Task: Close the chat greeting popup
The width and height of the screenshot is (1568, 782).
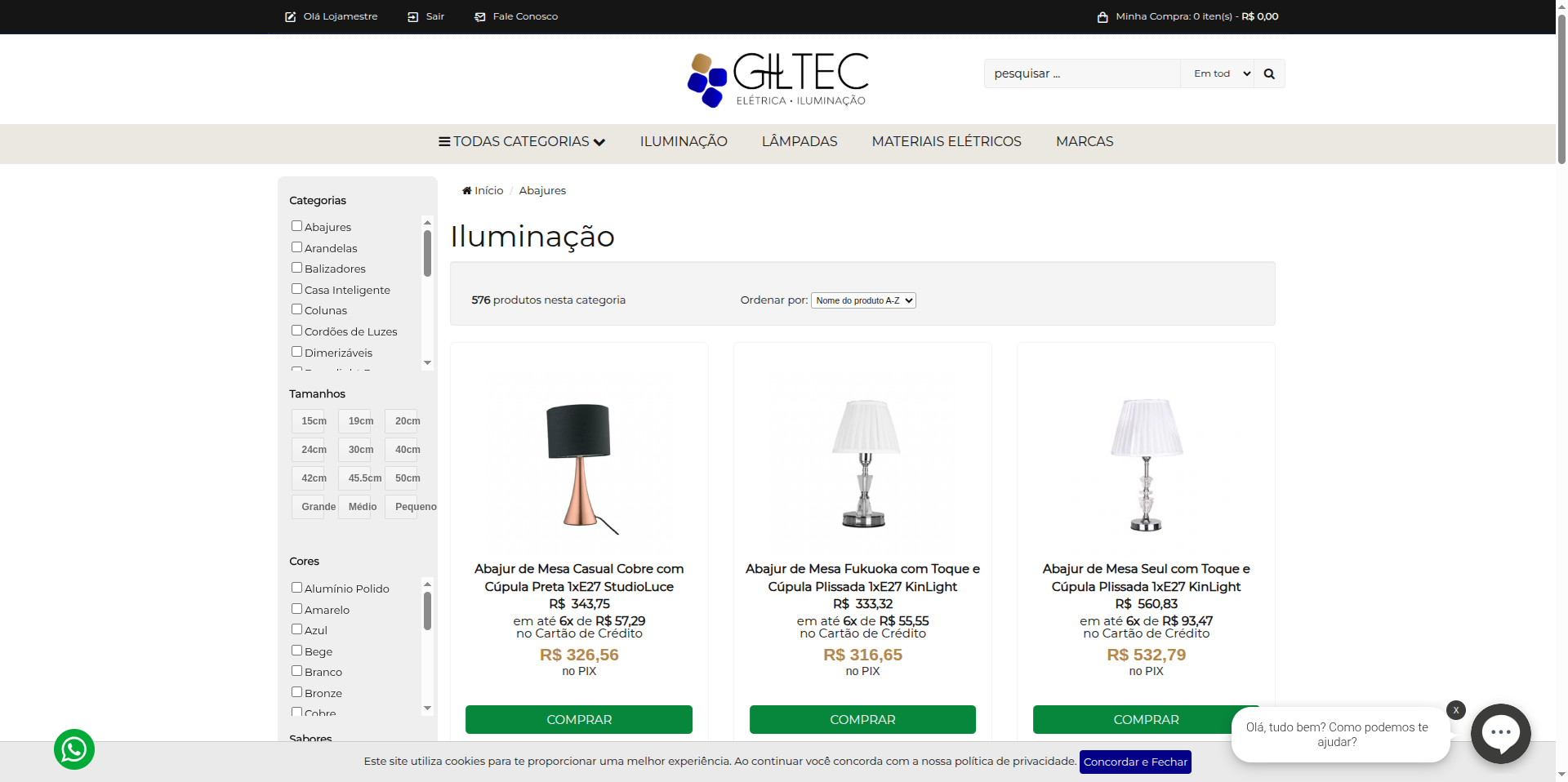Action: (1455, 710)
